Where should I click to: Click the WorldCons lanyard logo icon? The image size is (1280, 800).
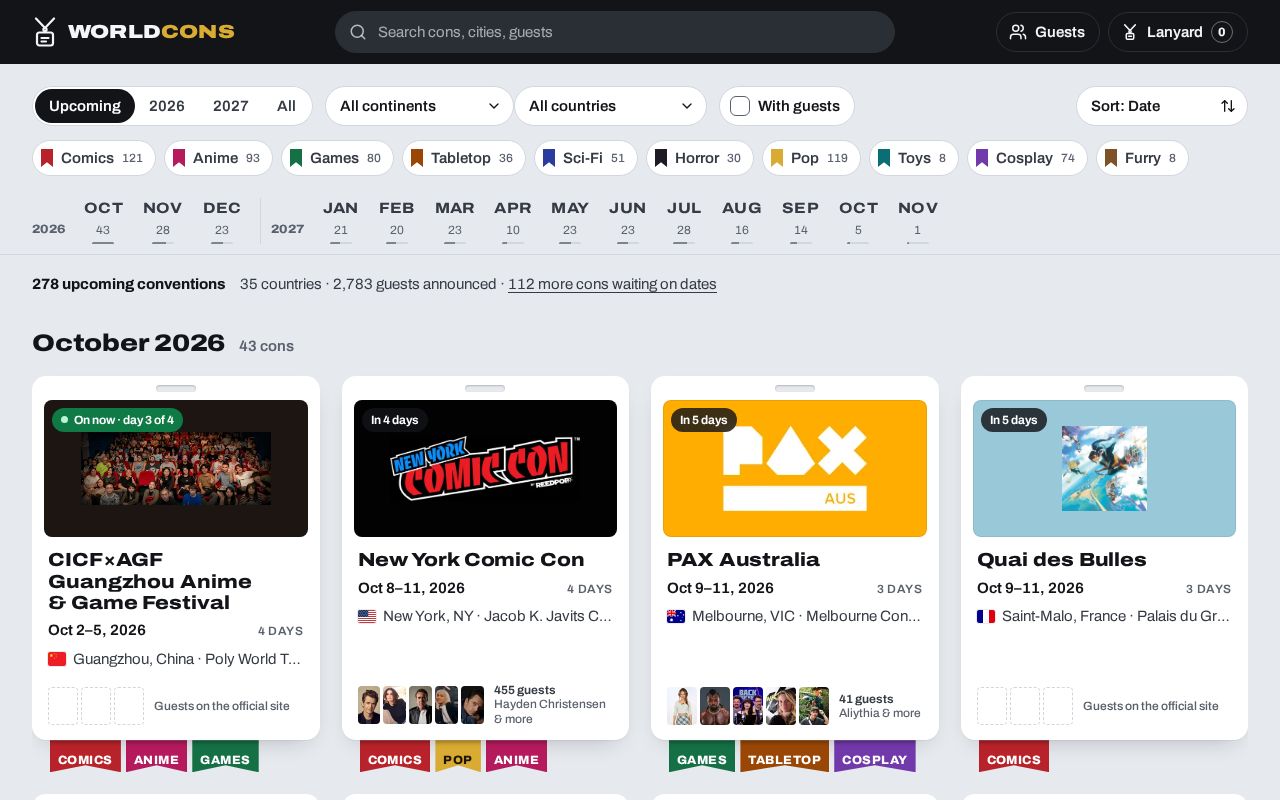pos(45,32)
